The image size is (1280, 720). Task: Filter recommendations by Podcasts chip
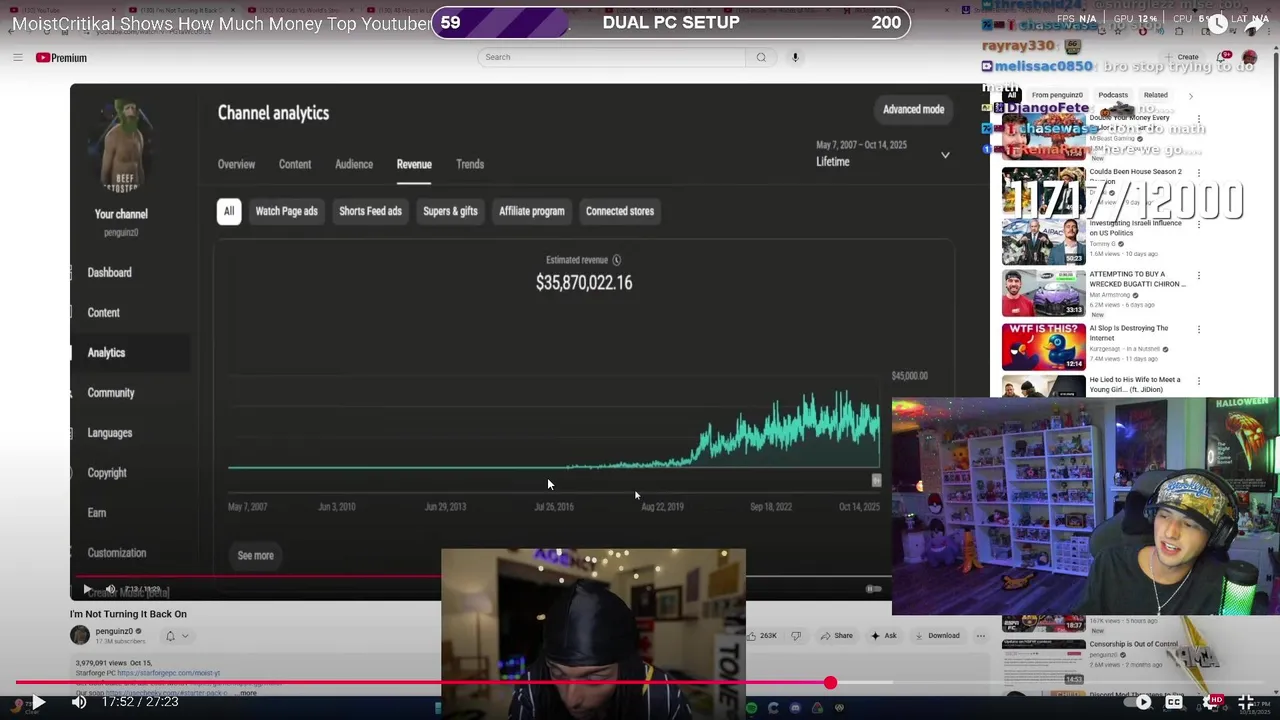(x=1113, y=96)
